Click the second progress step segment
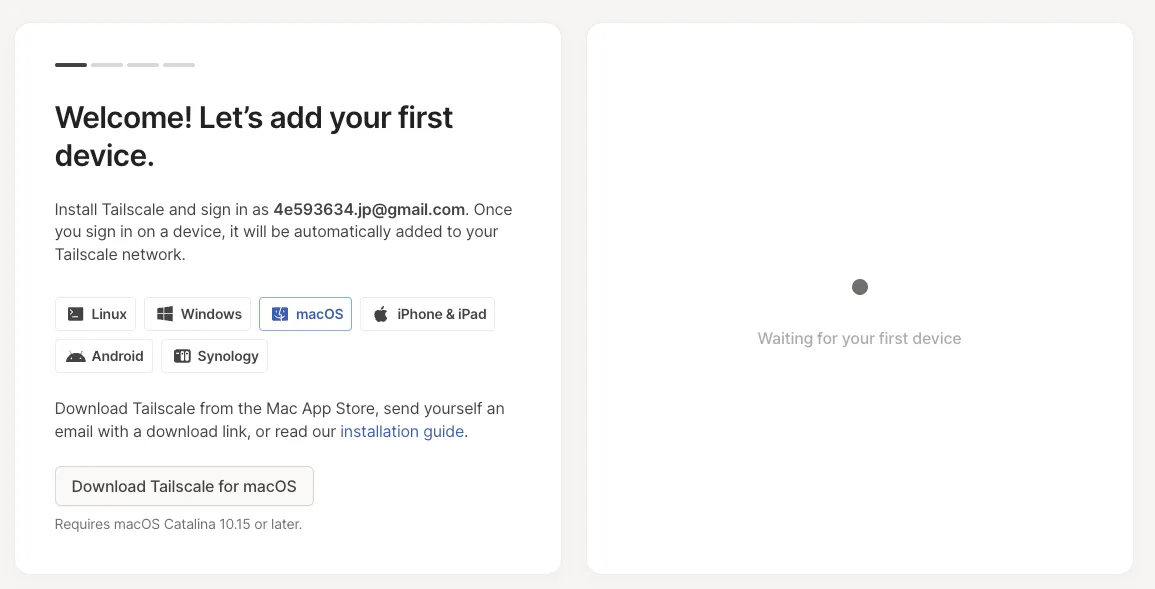 tap(107, 65)
